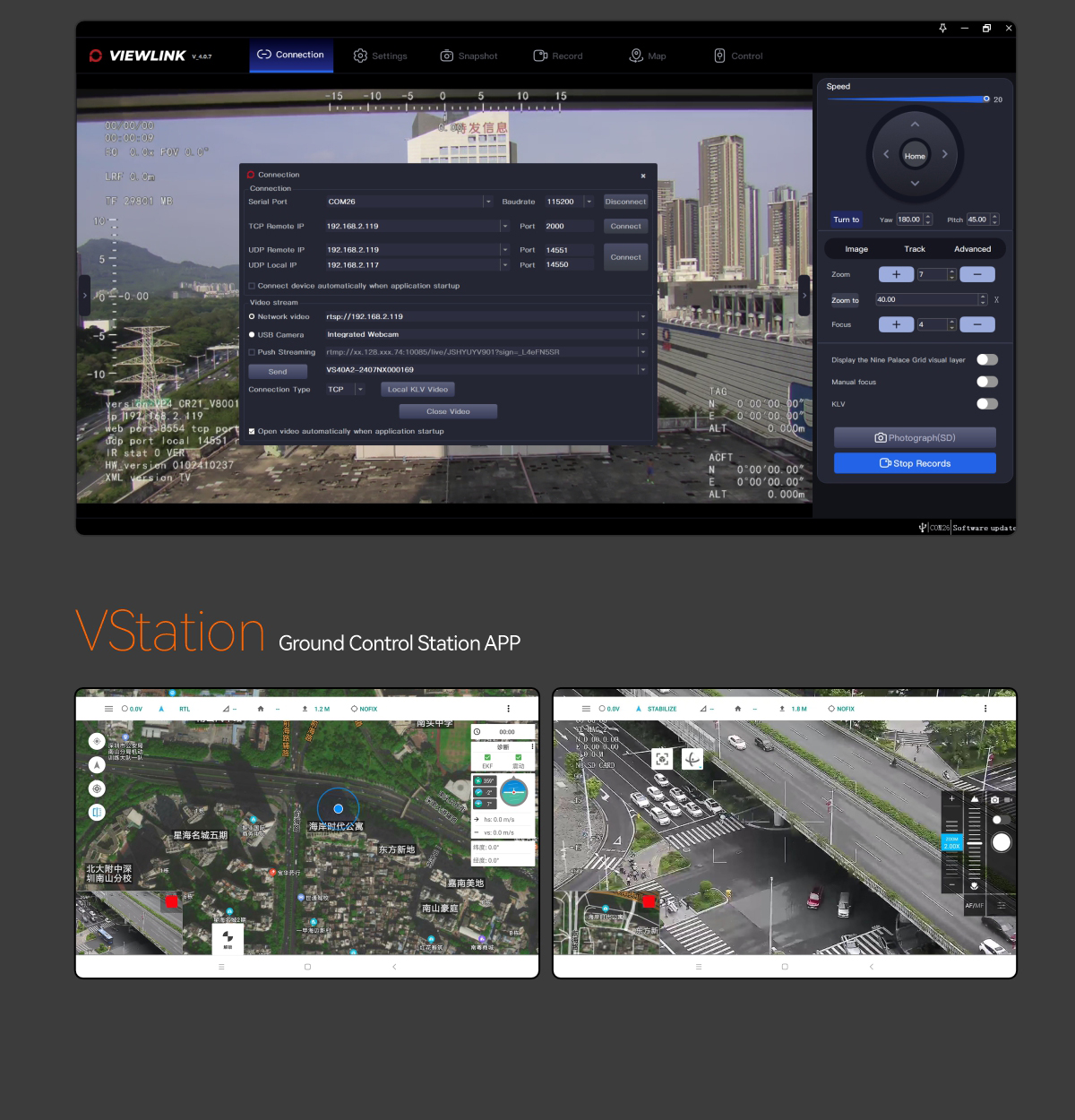
Task: Open the Serial Port COM26 dropdown
Action: pyautogui.click(x=488, y=202)
